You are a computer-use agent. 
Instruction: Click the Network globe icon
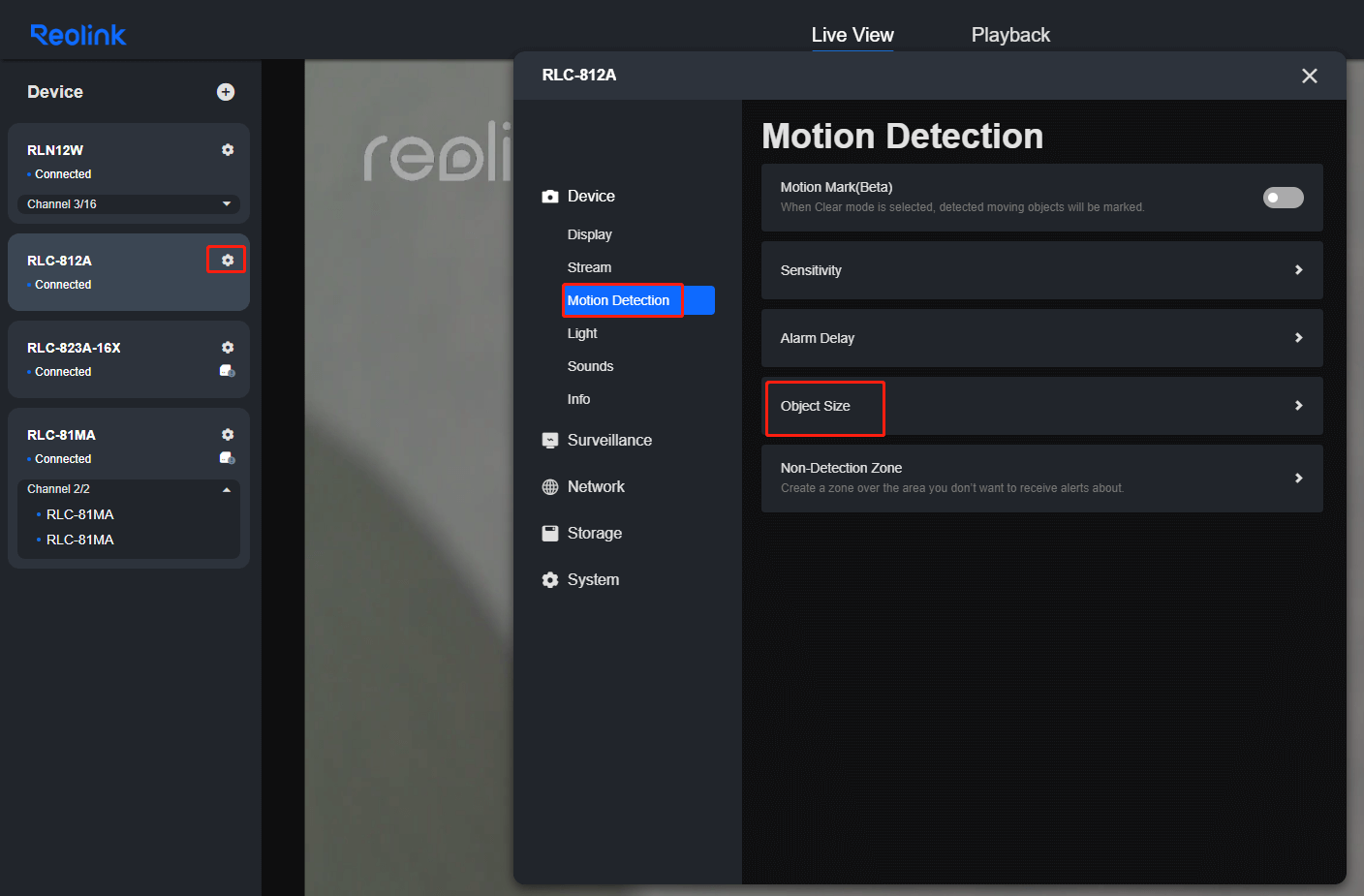point(550,487)
